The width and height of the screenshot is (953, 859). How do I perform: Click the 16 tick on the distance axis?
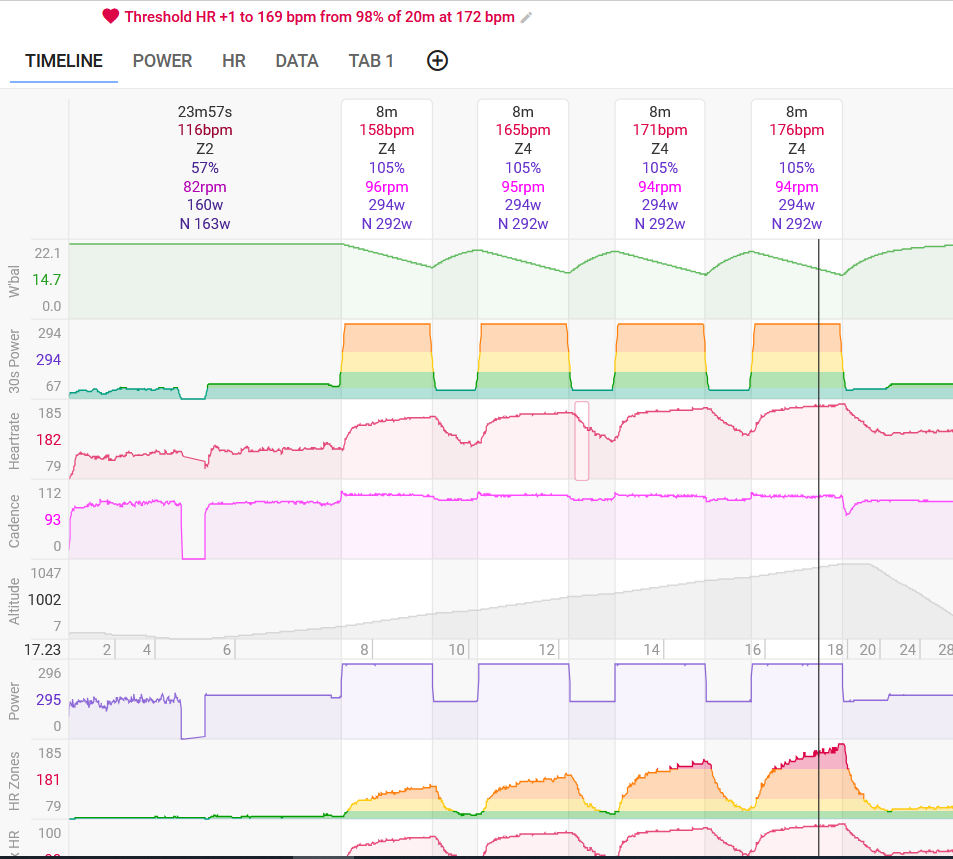(752, 650)
